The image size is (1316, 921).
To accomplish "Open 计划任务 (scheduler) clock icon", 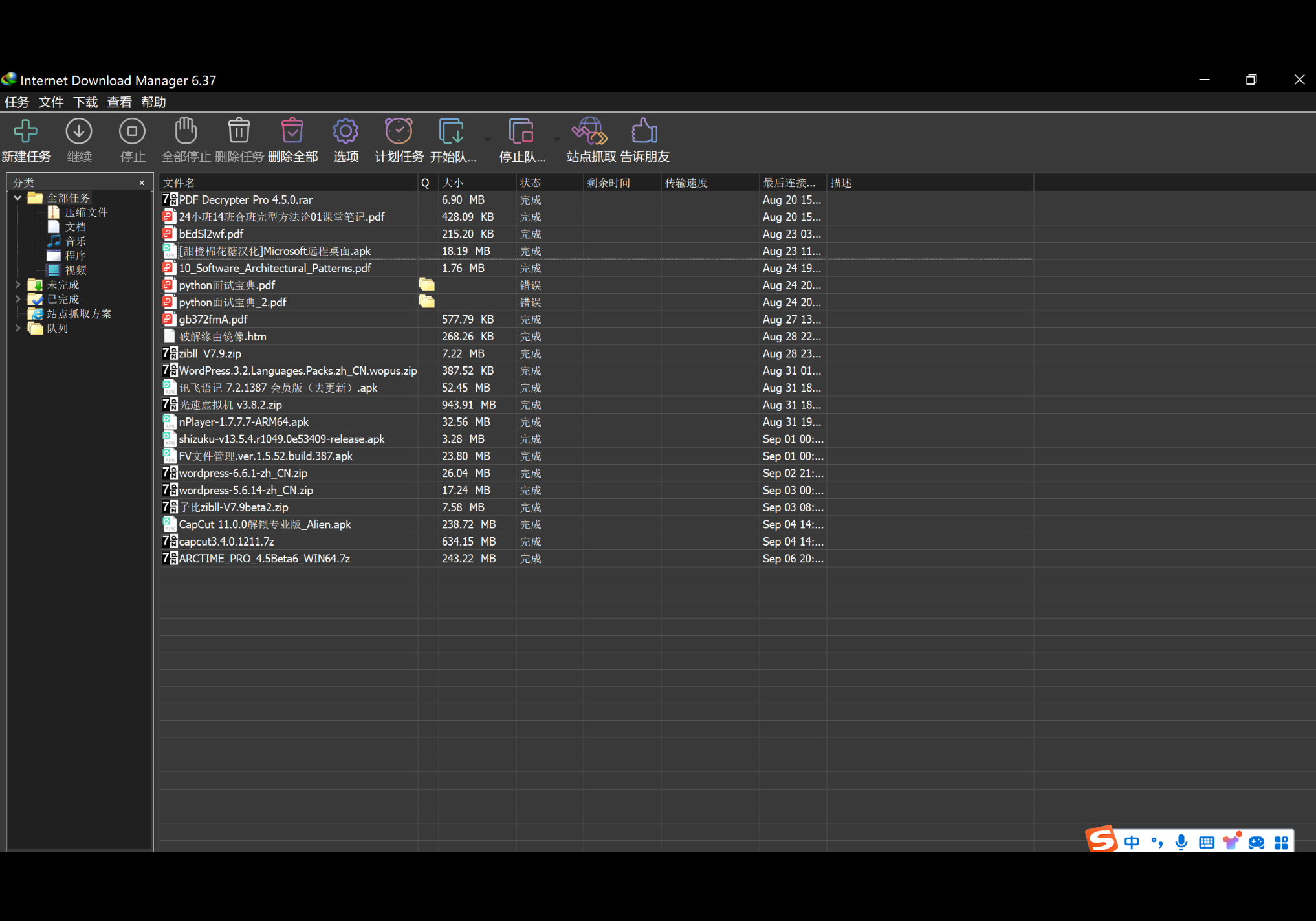I will pyautogui.click(x=399, y=131).
